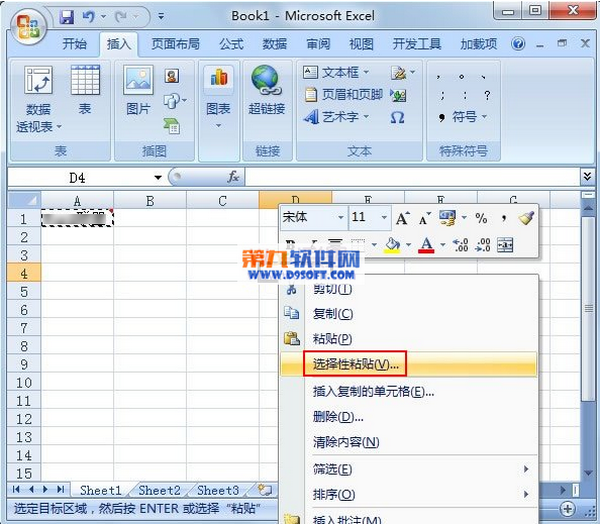Insert WordArt (艺术字)

coord(336,117)
